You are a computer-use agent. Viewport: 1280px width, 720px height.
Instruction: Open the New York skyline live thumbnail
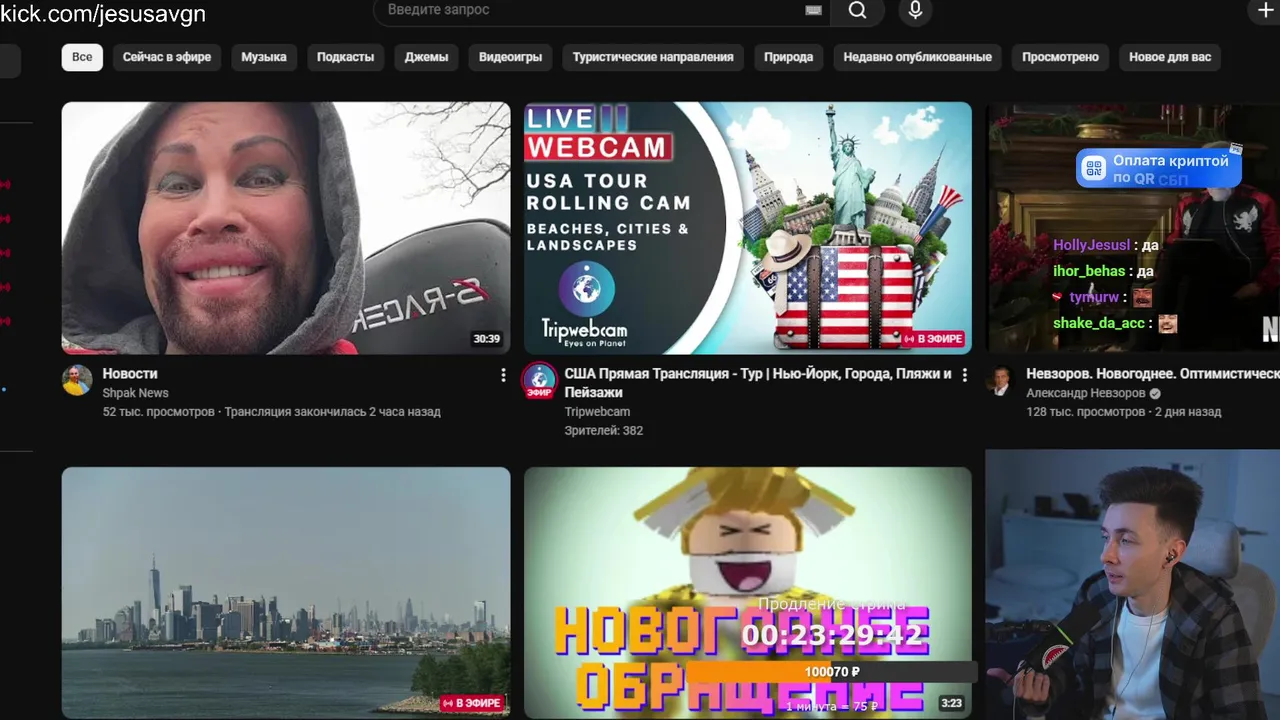pos(286,593)
